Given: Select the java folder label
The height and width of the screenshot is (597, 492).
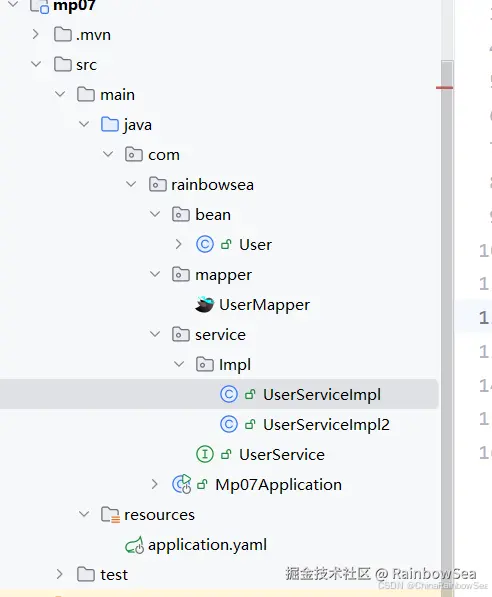Looking at the screenshot, I should click(137, 125).
